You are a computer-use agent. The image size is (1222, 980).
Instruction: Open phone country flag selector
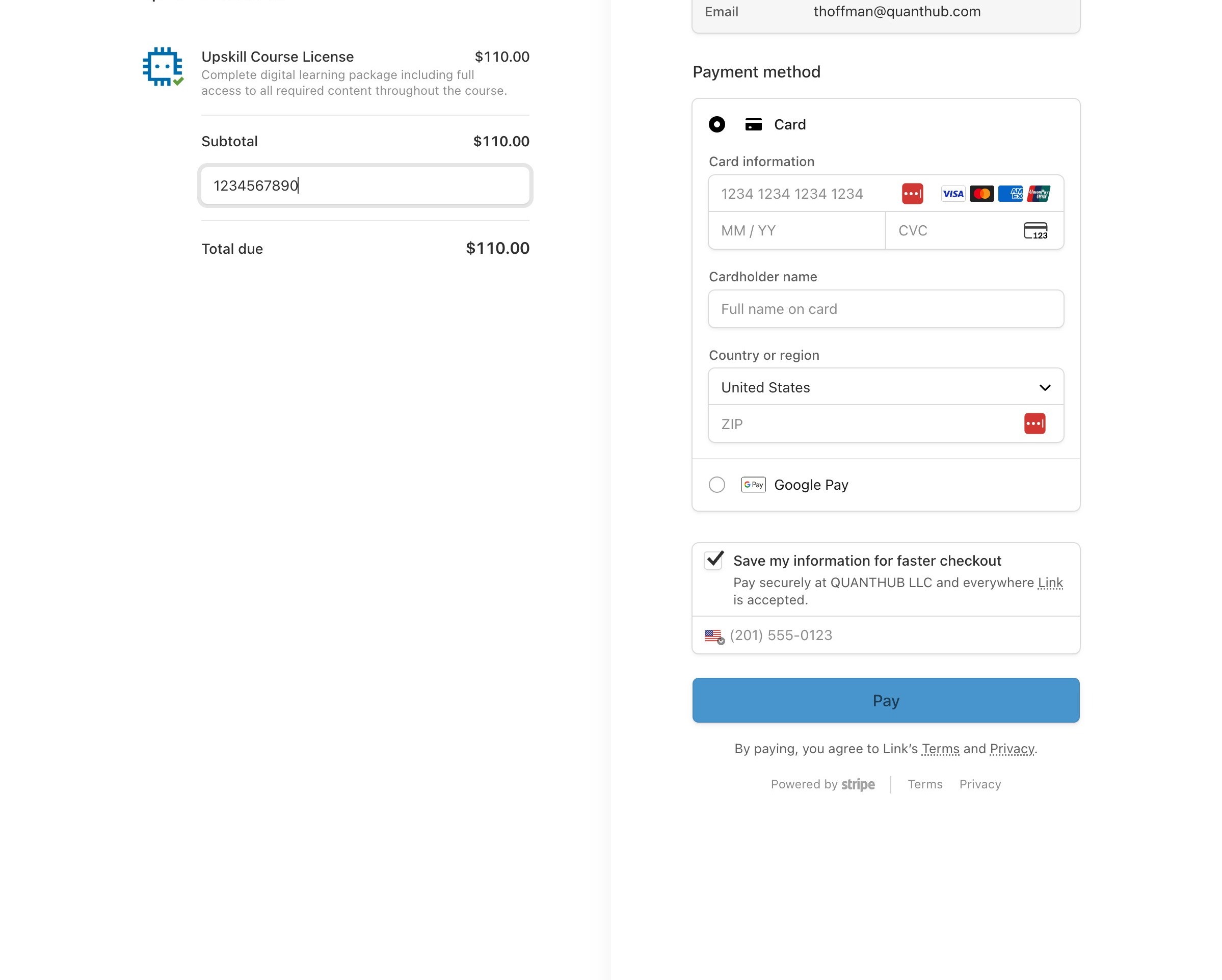(x=713, y=636)
